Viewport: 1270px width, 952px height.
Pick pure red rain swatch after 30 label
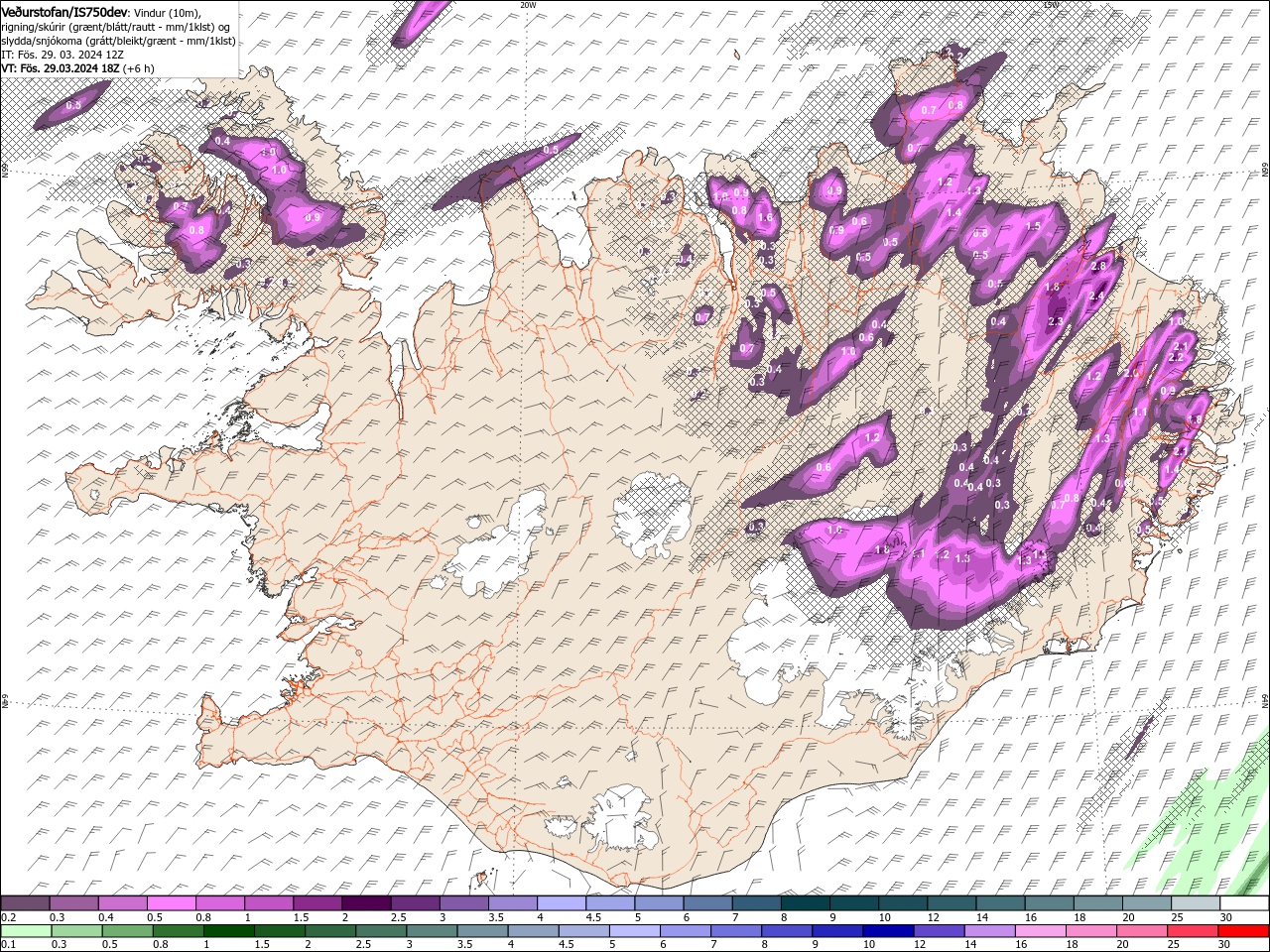pyautogui.click(x=1241, y=930)
